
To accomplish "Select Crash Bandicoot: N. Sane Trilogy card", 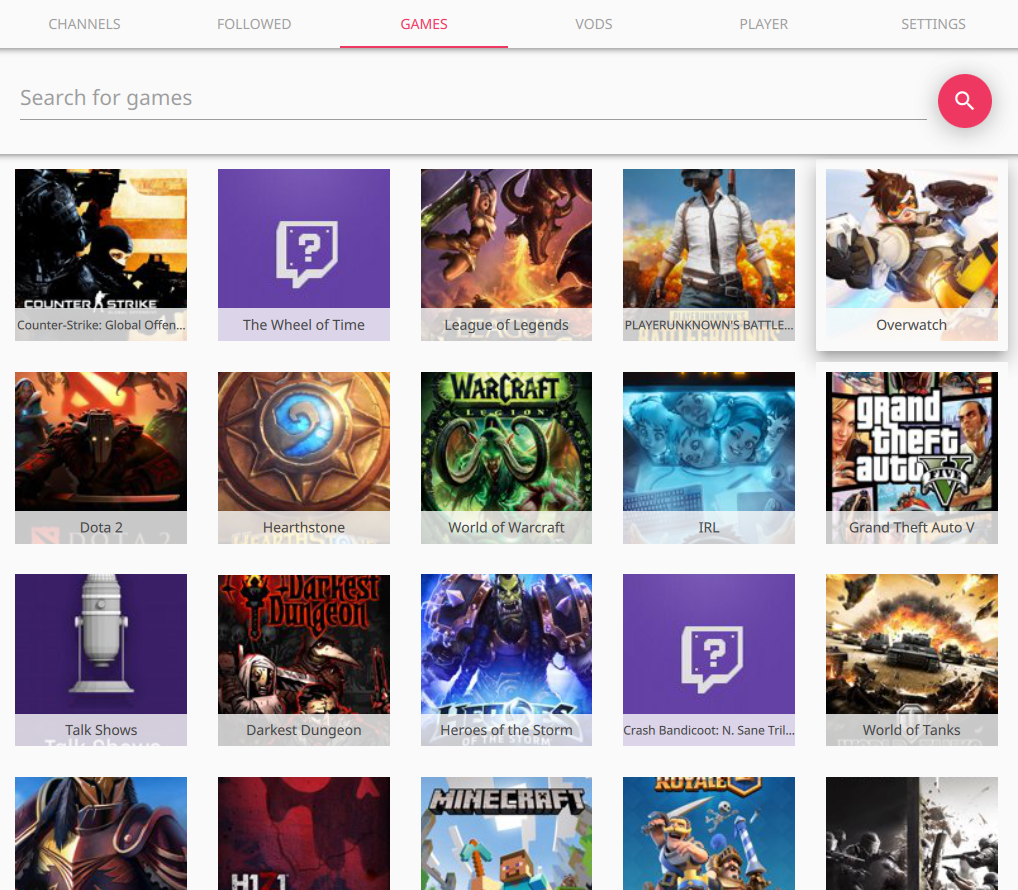I will pos(709,660).
